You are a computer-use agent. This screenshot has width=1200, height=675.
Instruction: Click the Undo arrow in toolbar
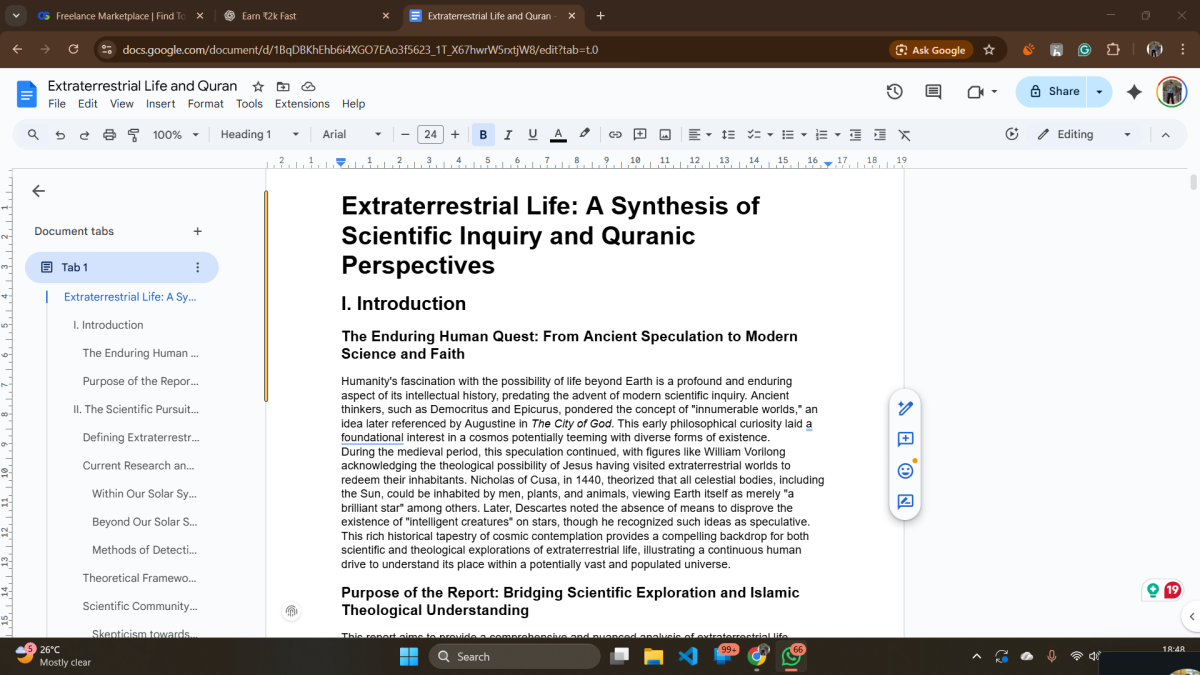(x=60, y=135)
